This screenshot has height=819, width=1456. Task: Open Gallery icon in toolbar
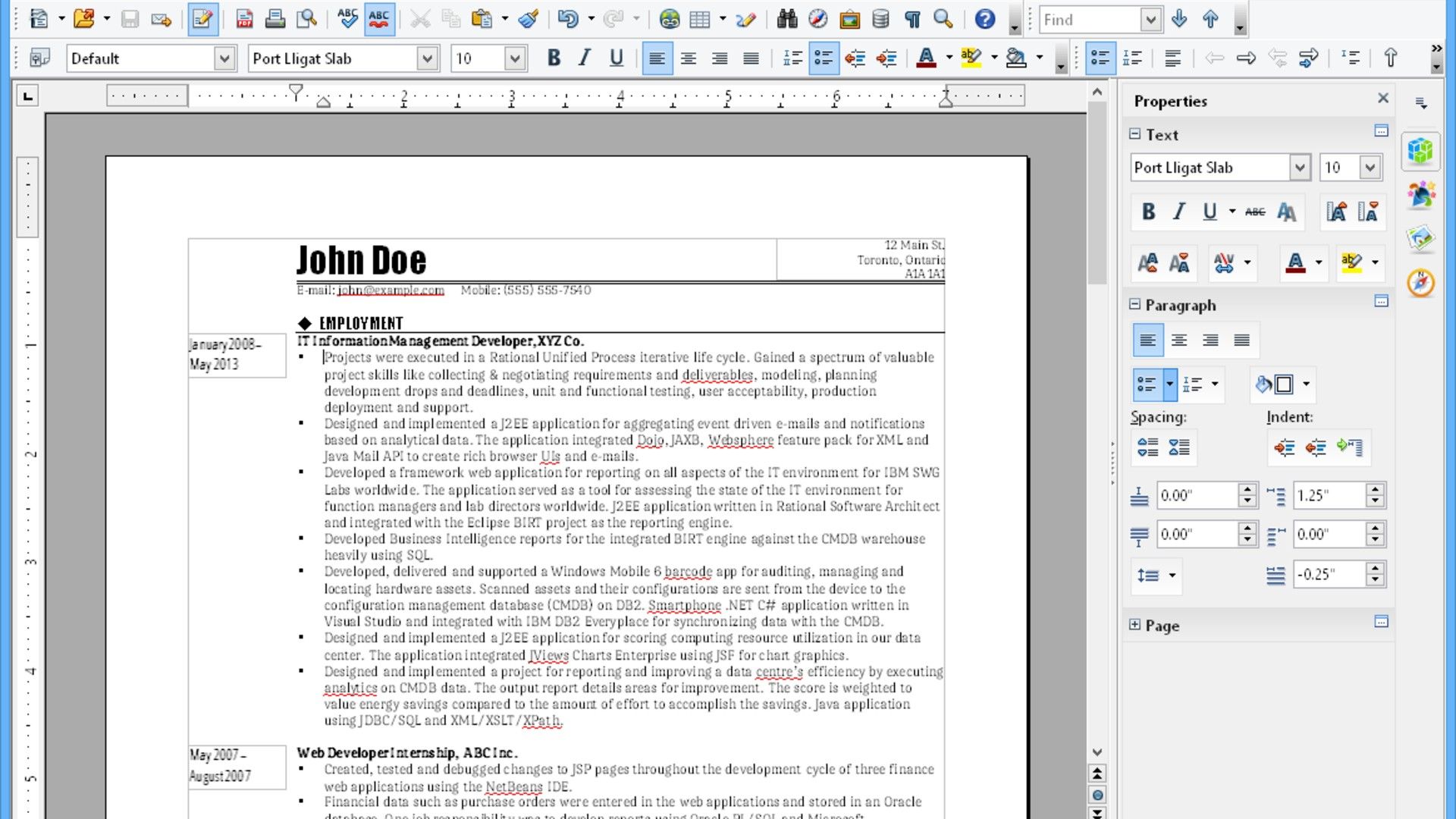point(849,19)
